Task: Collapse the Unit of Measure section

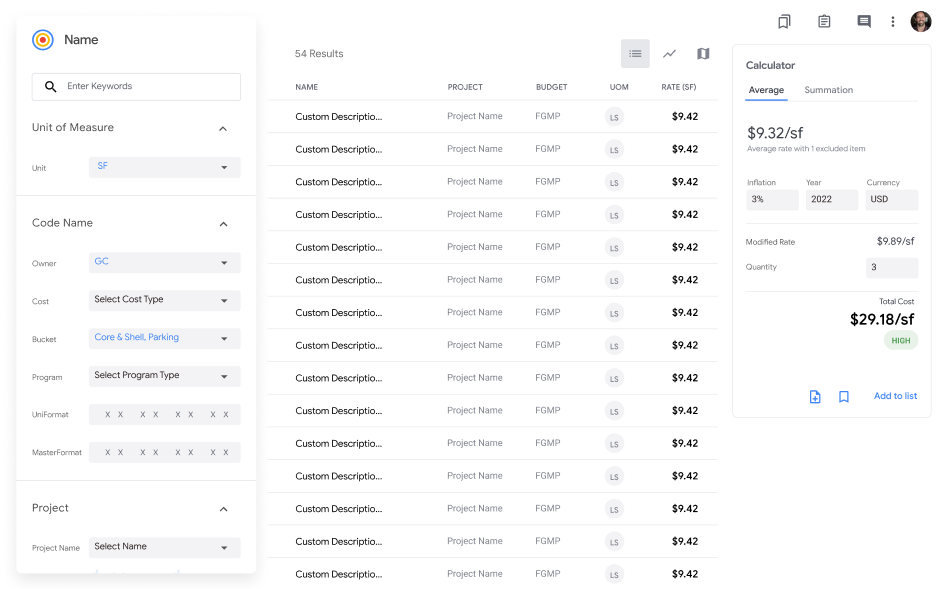Action: click(223, 129)
